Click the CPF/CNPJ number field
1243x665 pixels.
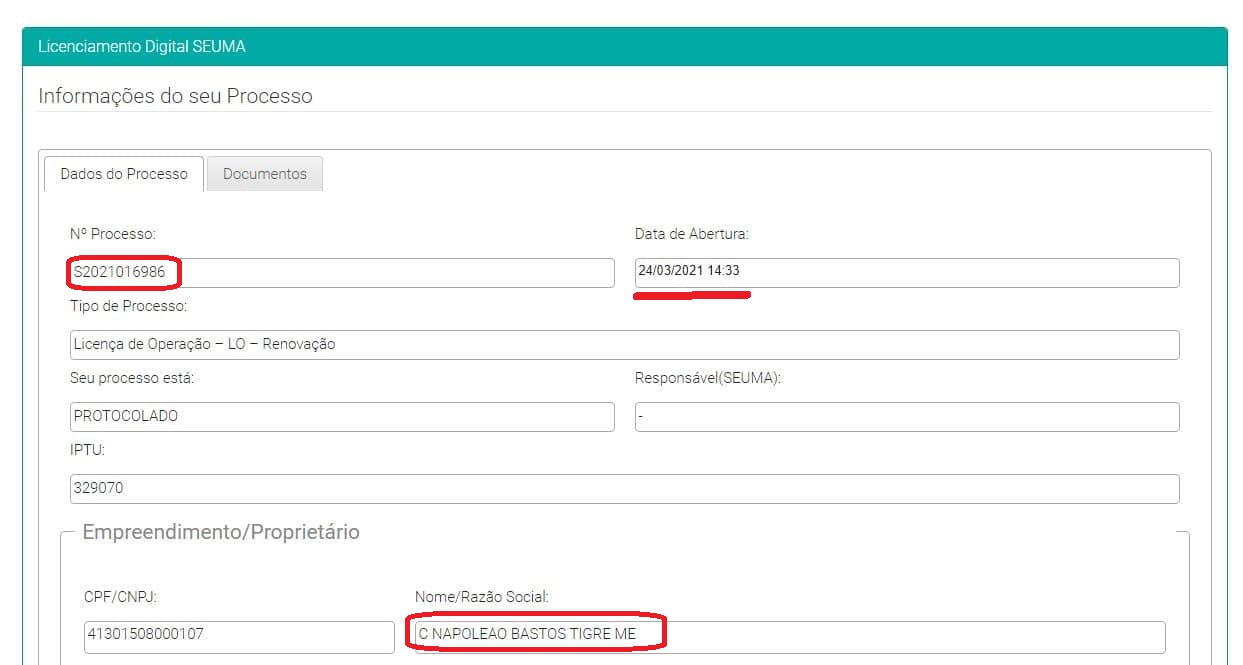pos(239,636)
